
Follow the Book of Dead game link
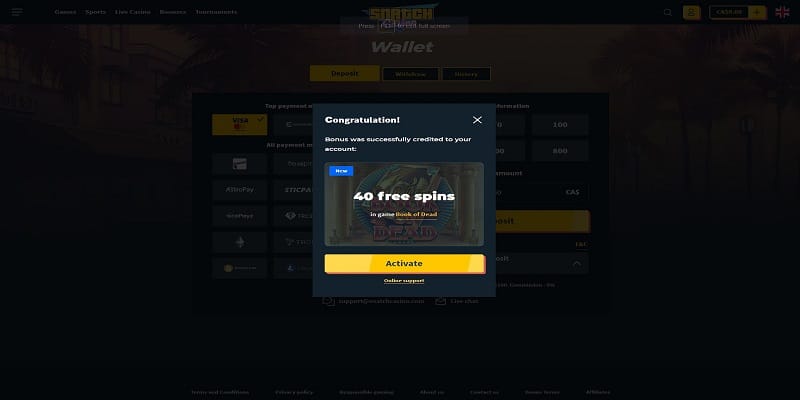[x=416, y=214]
